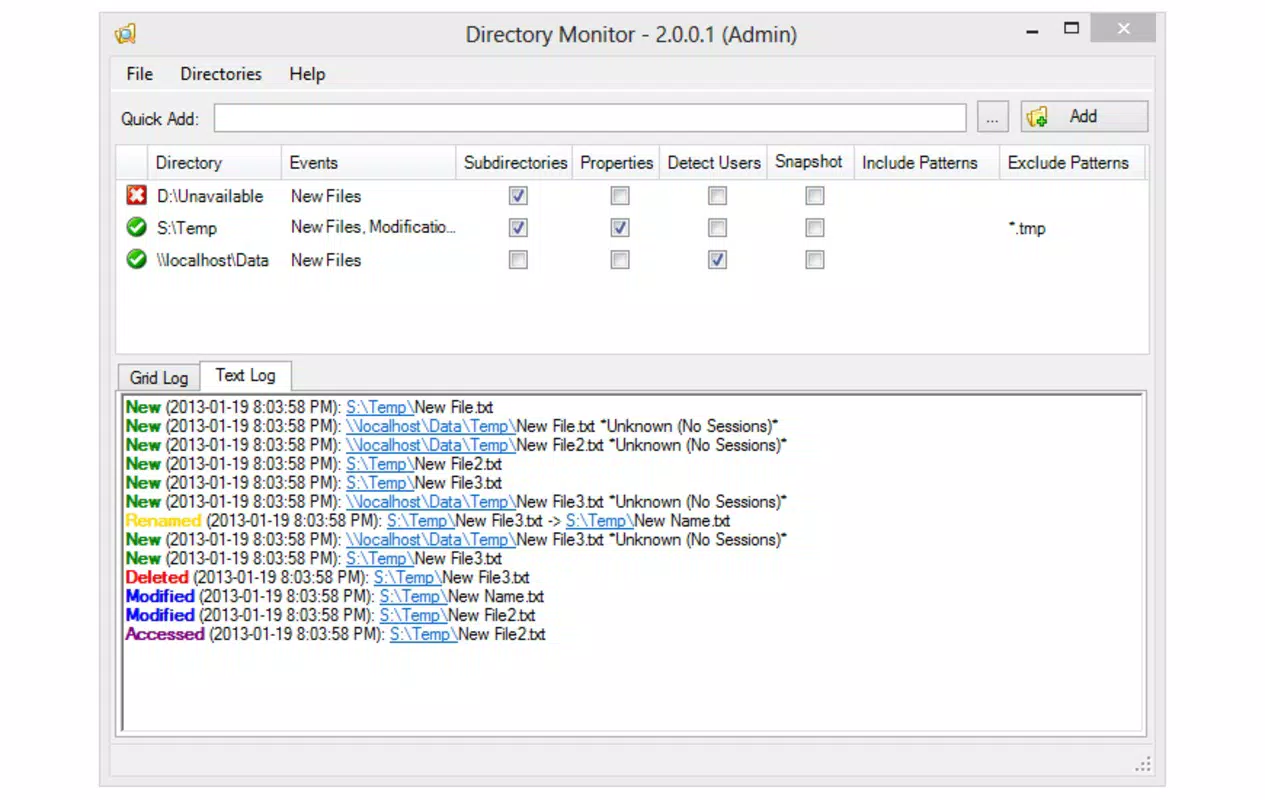Open S:\Temp\ link in Modified New File2.txt entry

coord(413,616)
